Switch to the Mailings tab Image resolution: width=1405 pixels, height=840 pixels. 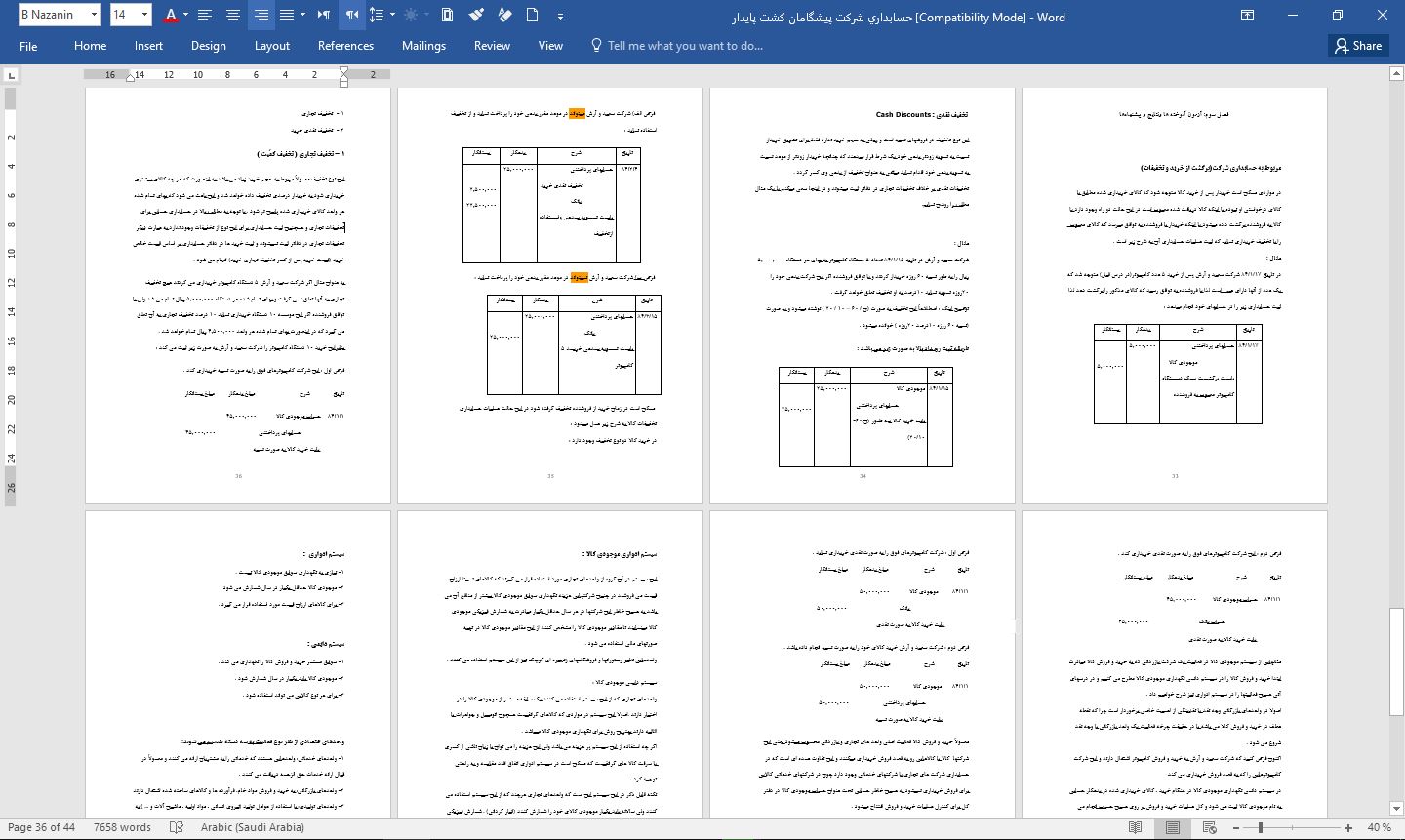click(423, 46)
